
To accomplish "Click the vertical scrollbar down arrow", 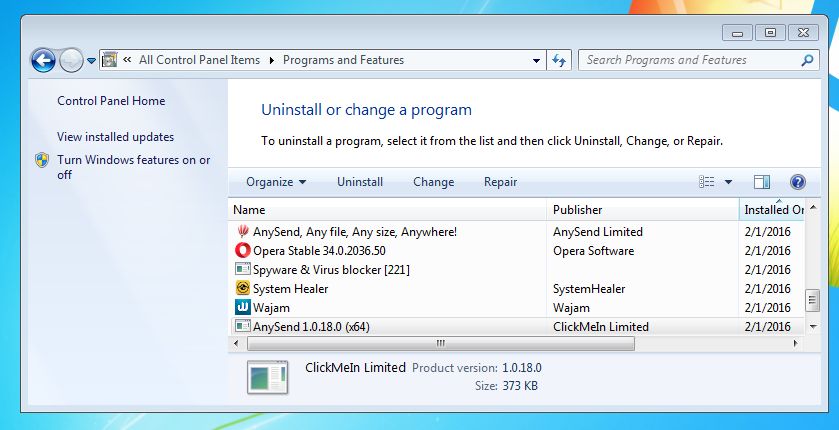I will 813,326.
